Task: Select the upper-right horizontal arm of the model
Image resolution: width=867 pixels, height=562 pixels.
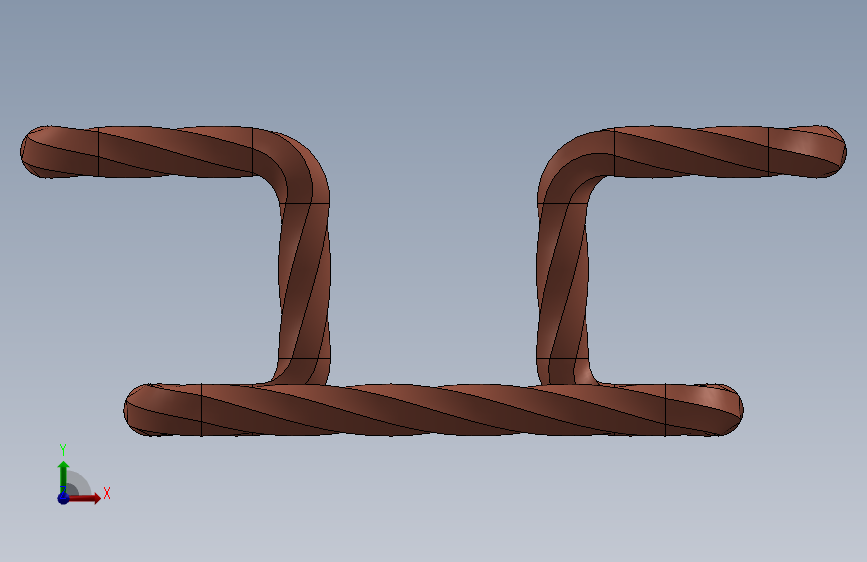Action: tap(730, 152)
